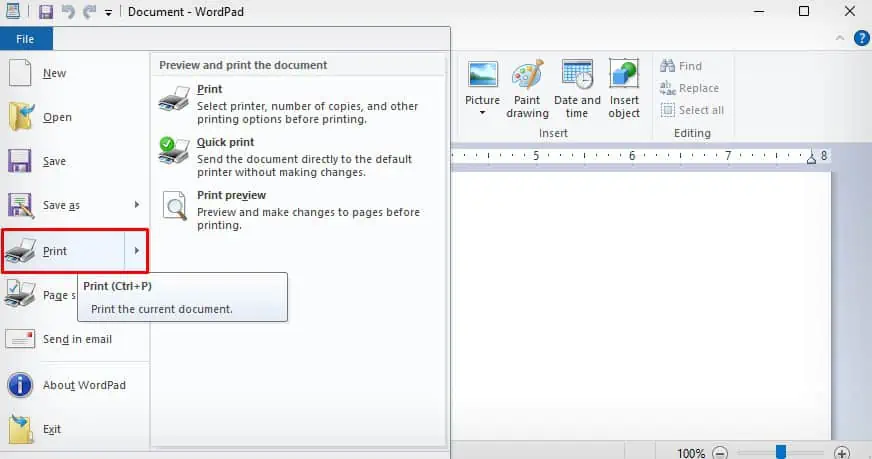Click the Undo arrow in quick access toolbar
This screenshot has width=872, height=459.
[x=68, y=11]
